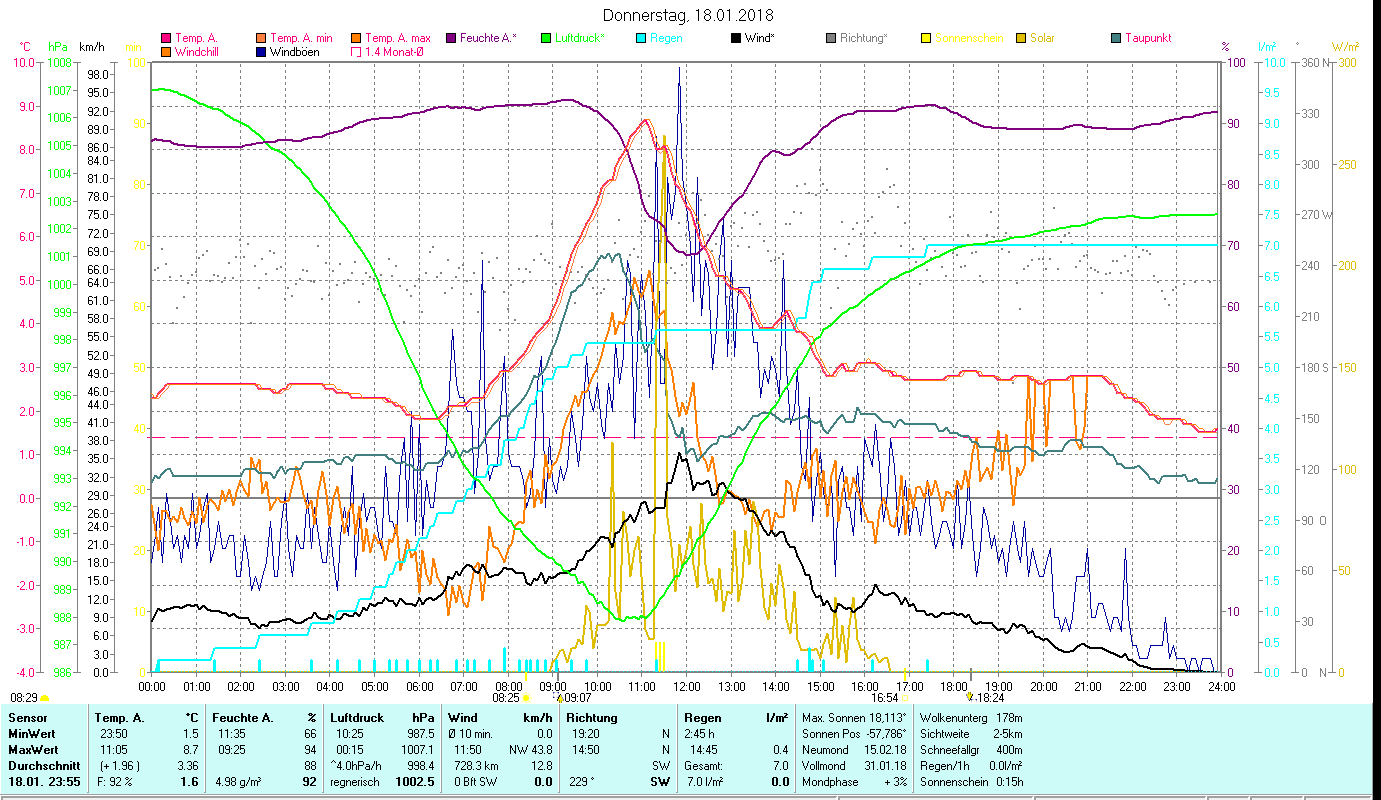Click the °C axis unit label
Viewport: 1381px width, 800px height.
click(x=24, y=47)
